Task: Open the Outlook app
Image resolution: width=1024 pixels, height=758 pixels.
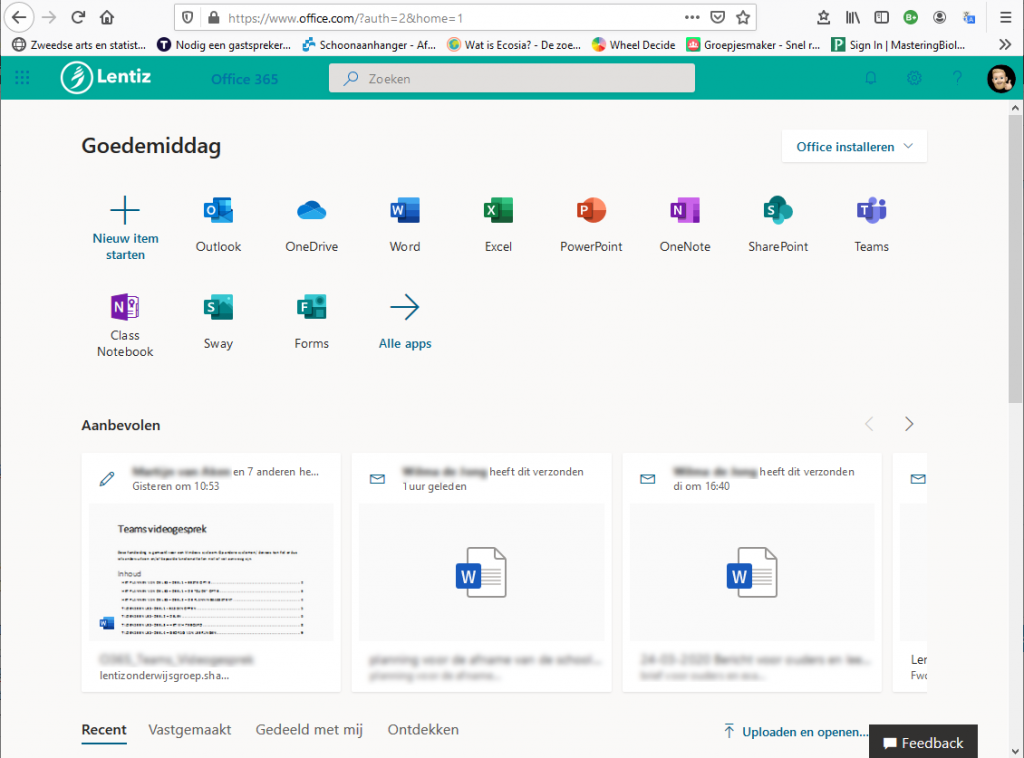Action: tap(218, 225)
